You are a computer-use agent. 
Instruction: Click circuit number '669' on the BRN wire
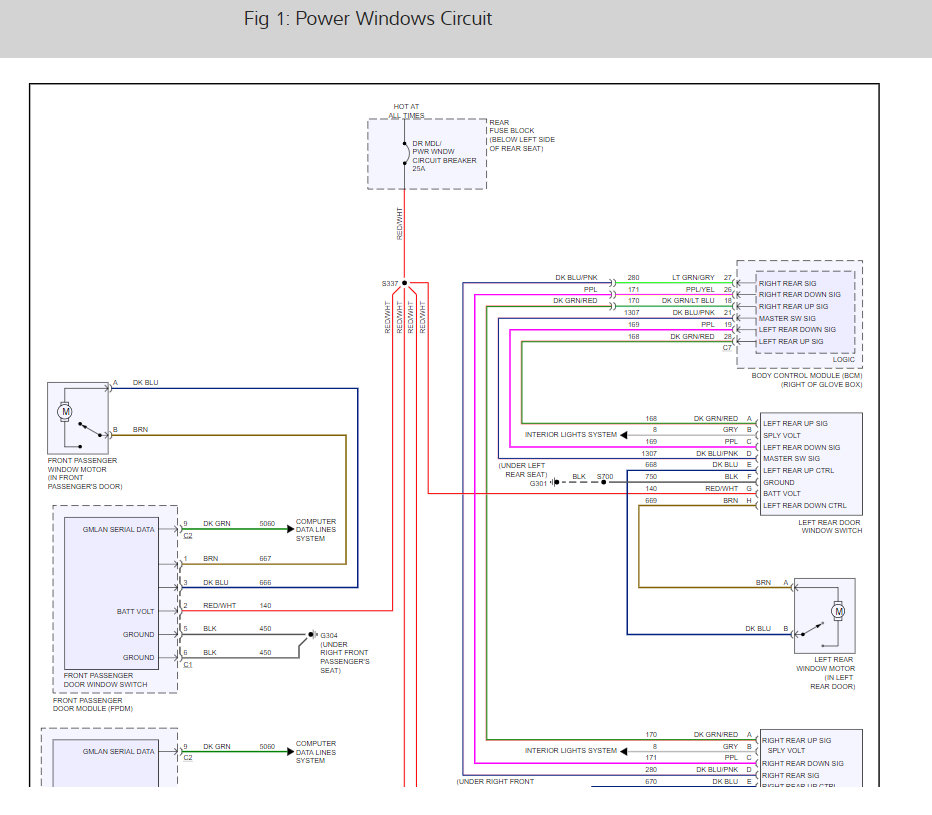651,501
